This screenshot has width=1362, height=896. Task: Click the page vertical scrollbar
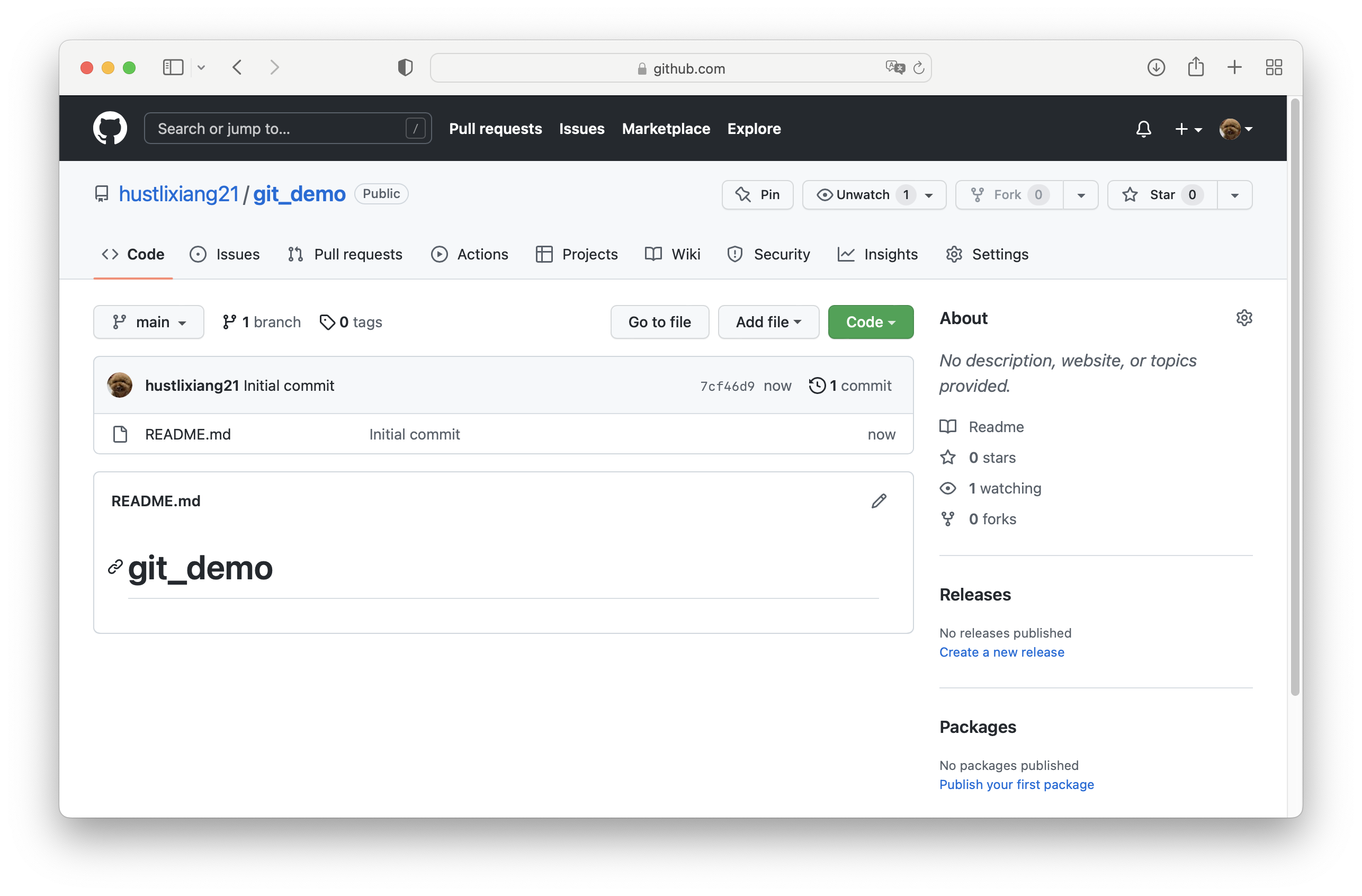pos(1294,395)
